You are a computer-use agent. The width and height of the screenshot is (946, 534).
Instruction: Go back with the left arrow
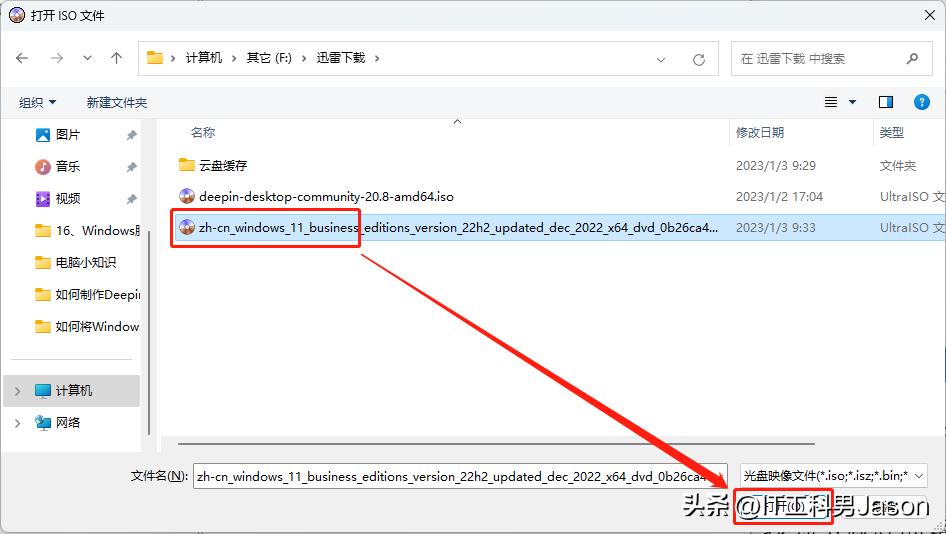click(x=22, y=58)
